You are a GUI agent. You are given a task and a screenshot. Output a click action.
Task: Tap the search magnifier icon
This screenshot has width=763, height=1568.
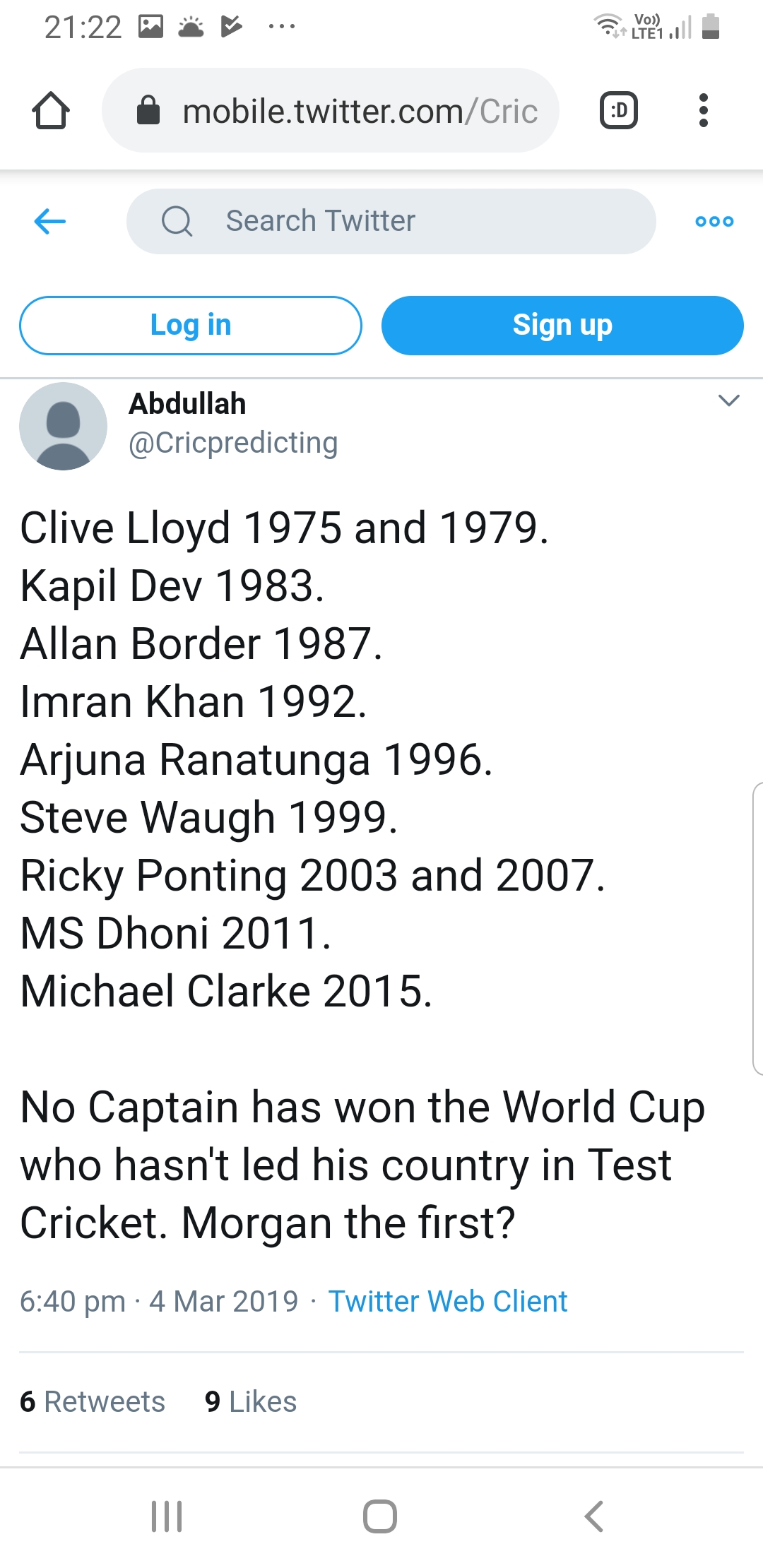pos(177,221)
